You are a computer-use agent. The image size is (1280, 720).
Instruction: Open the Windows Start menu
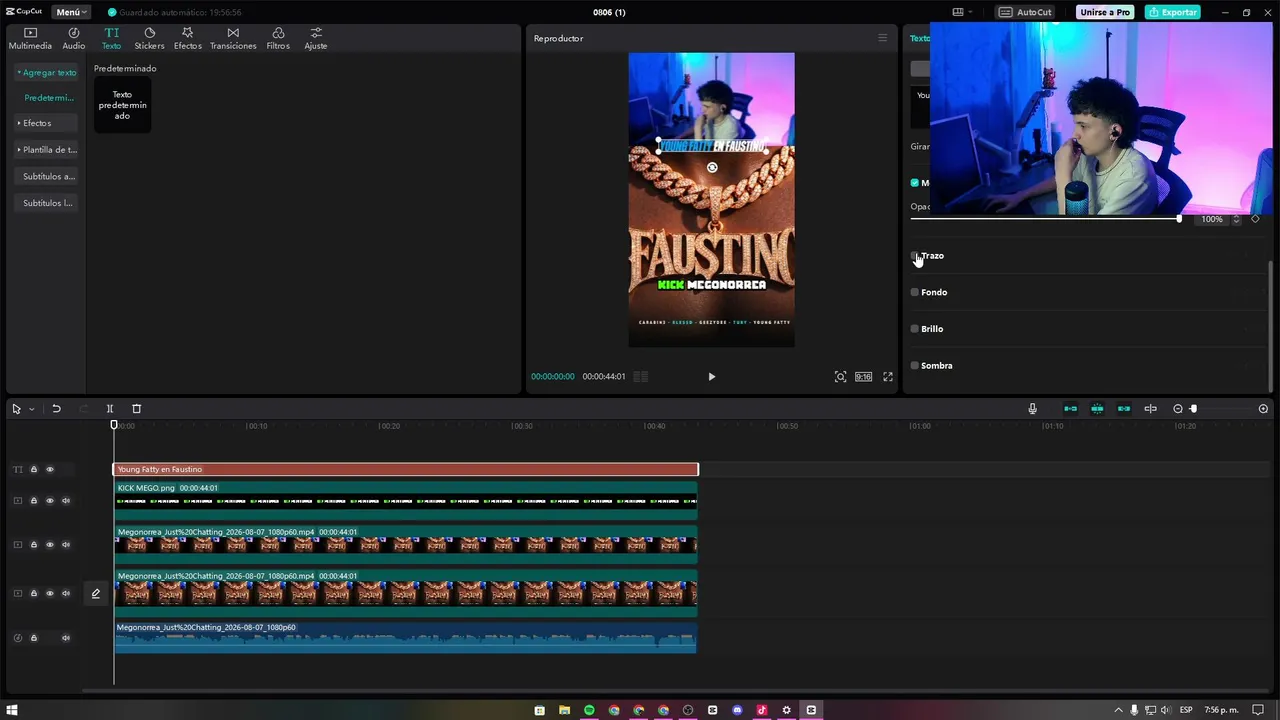12,710
